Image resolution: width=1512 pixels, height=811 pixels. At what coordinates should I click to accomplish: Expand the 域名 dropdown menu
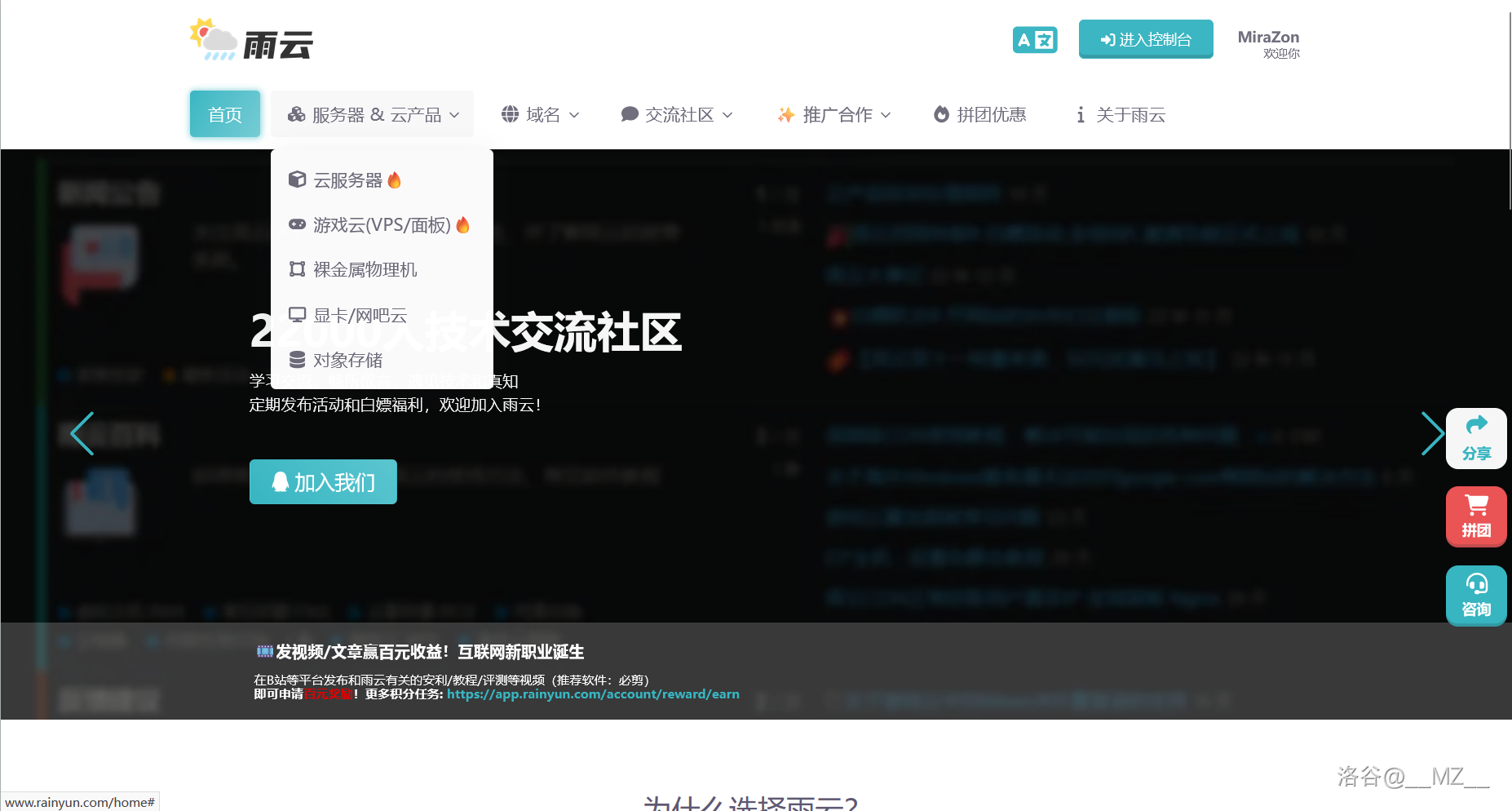click(540, 115)
